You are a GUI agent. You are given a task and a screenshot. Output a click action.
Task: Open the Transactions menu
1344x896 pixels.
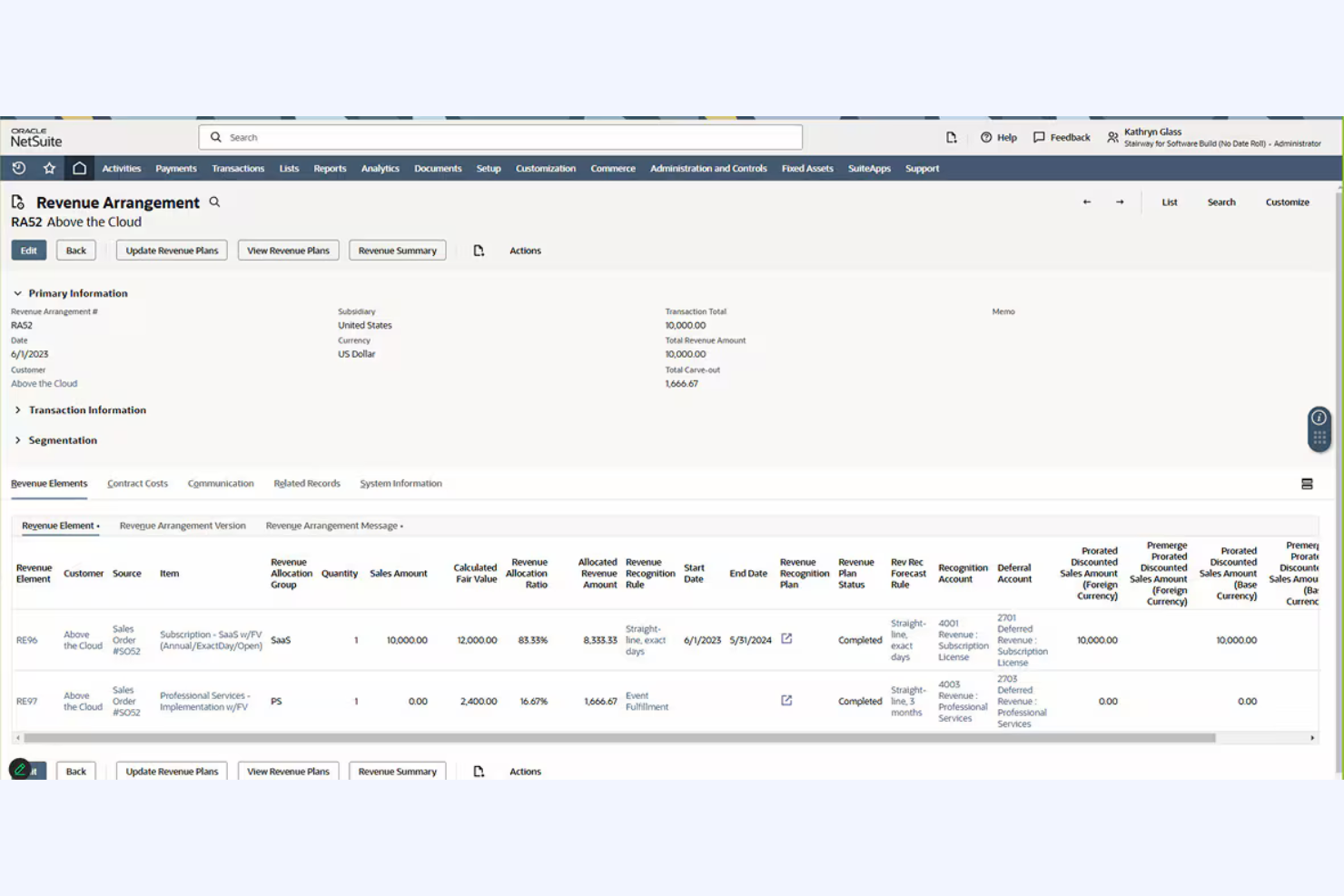coord(237,168)
